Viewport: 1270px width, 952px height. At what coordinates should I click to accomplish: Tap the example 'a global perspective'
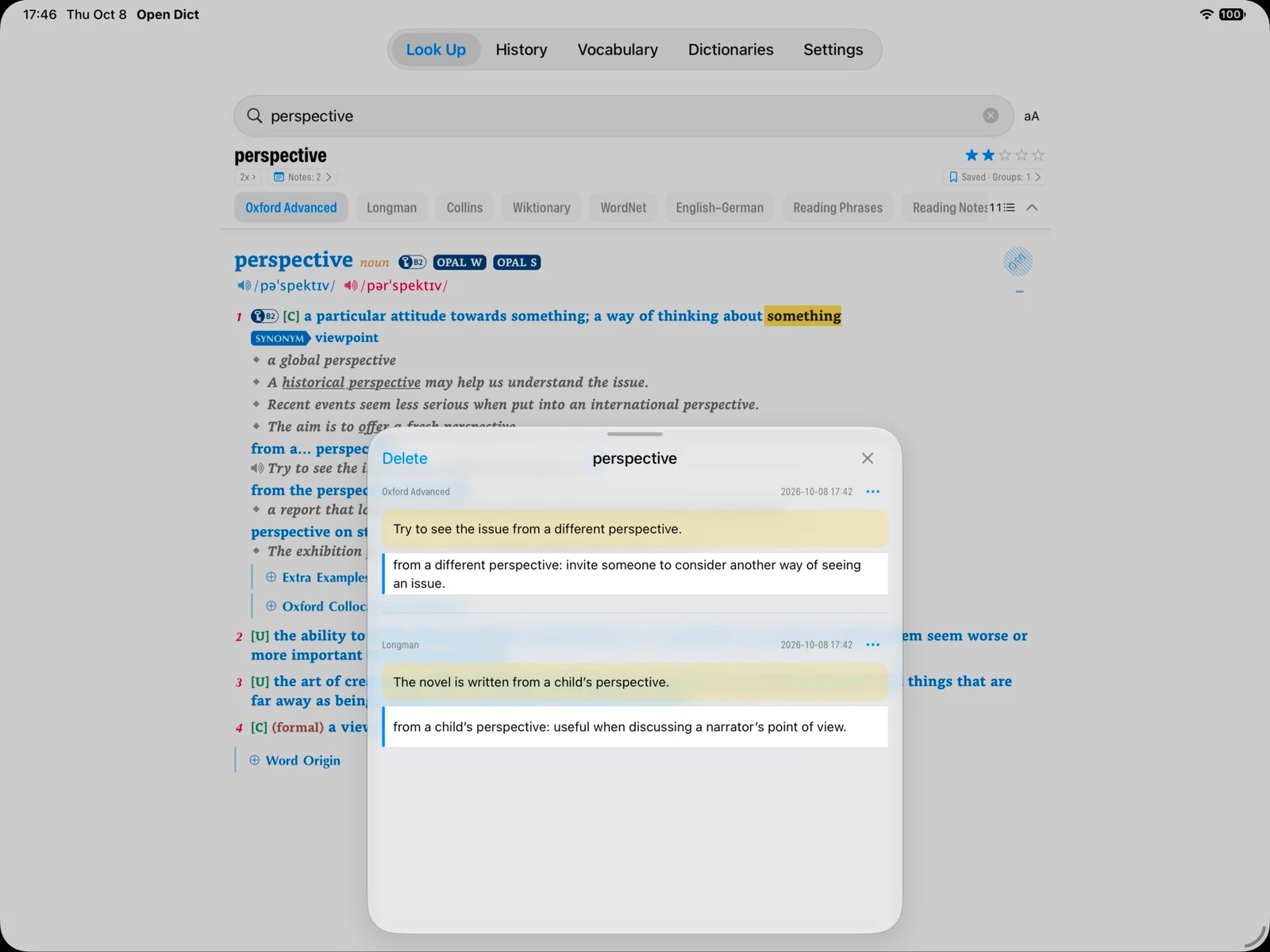click(x=332, y=360)
